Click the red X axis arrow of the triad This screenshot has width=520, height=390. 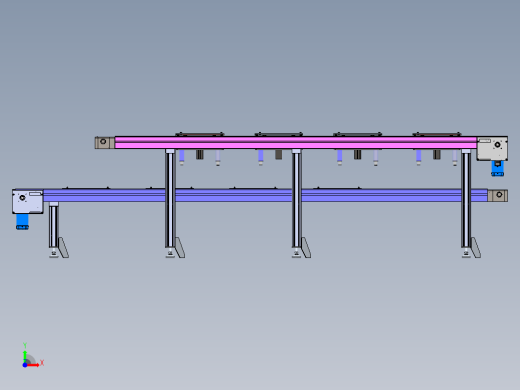(x=34, y=365)
